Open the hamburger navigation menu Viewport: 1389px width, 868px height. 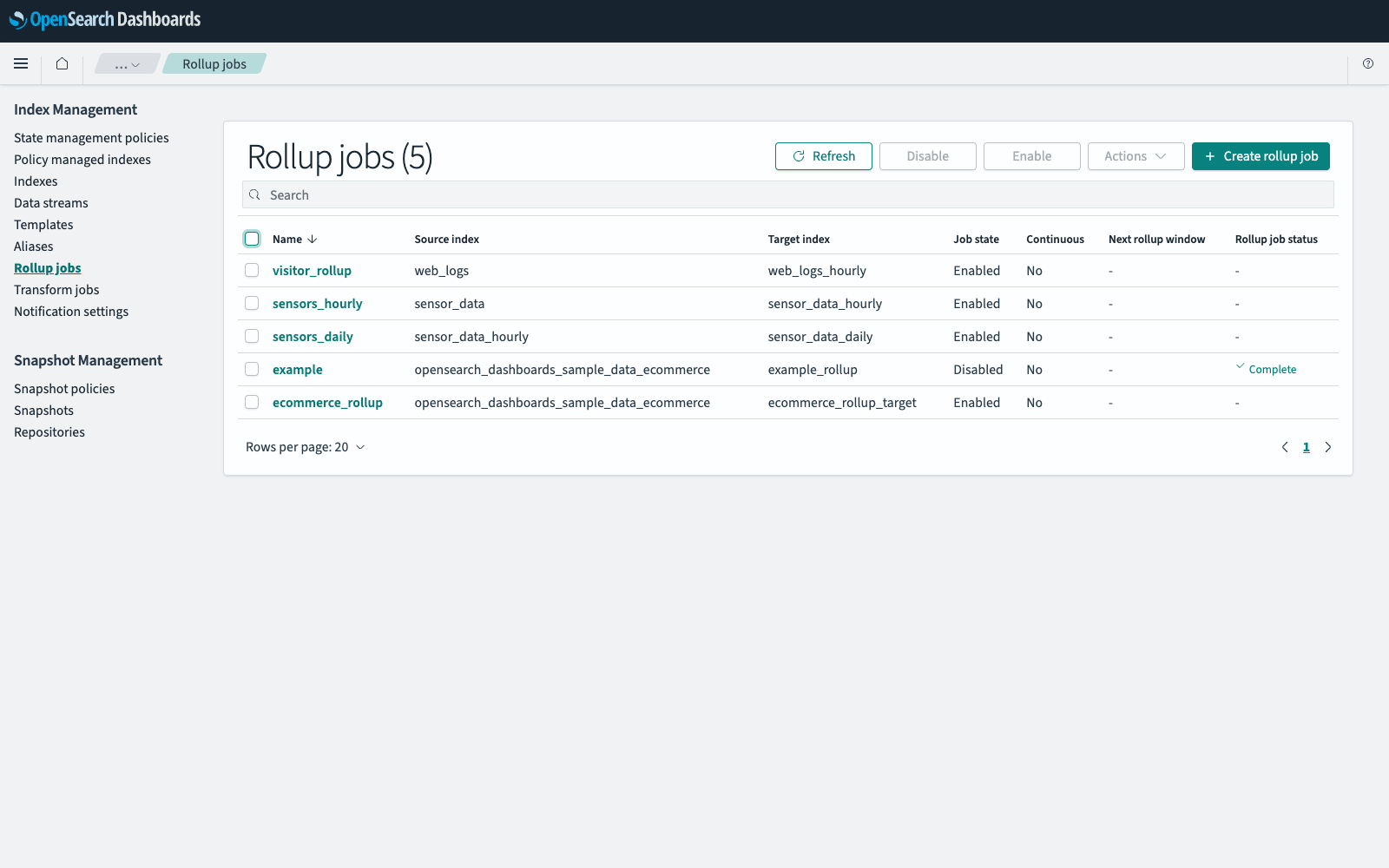tap(21, 63)
